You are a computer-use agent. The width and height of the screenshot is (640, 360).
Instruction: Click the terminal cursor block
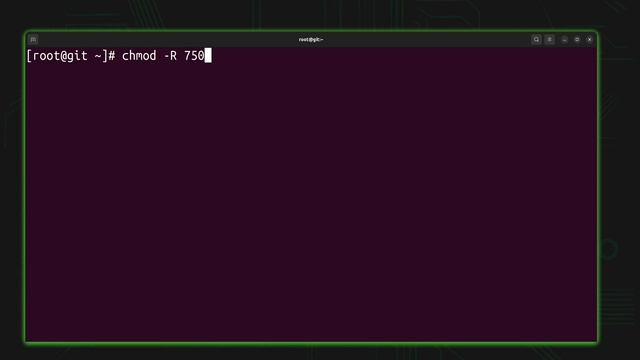[x=208, y=56]
